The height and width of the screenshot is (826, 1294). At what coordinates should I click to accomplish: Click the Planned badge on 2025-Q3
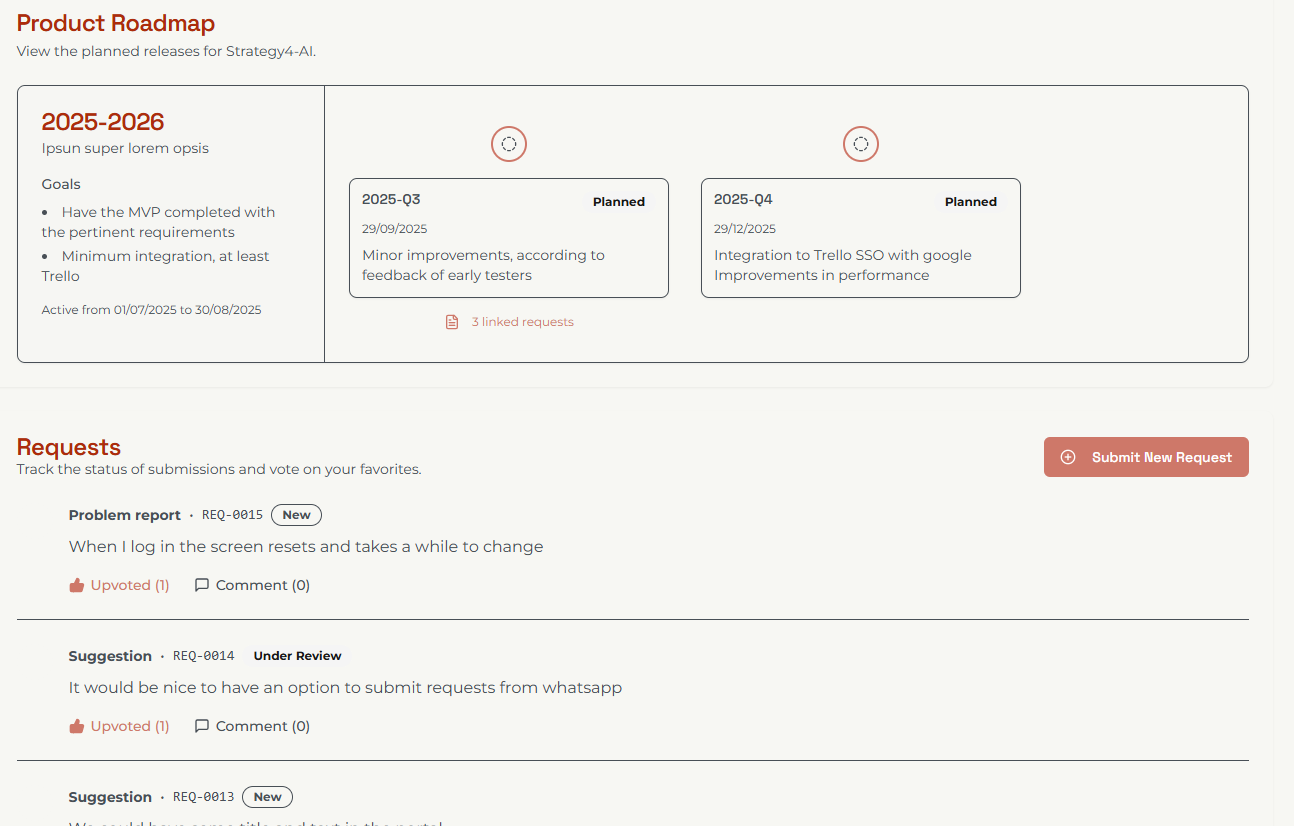click(618, 202)
